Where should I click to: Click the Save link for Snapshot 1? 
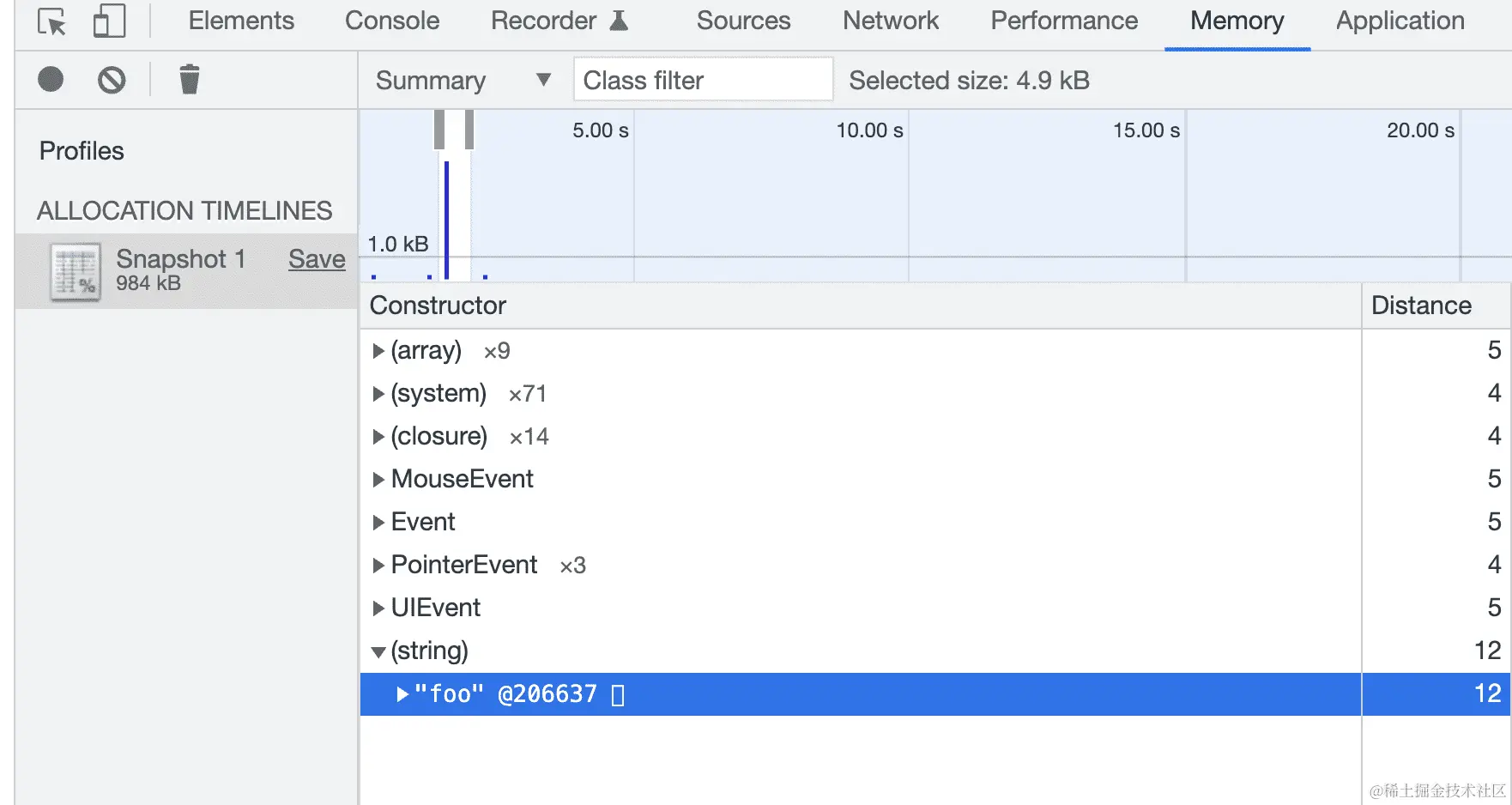click(x=317, y=259)
